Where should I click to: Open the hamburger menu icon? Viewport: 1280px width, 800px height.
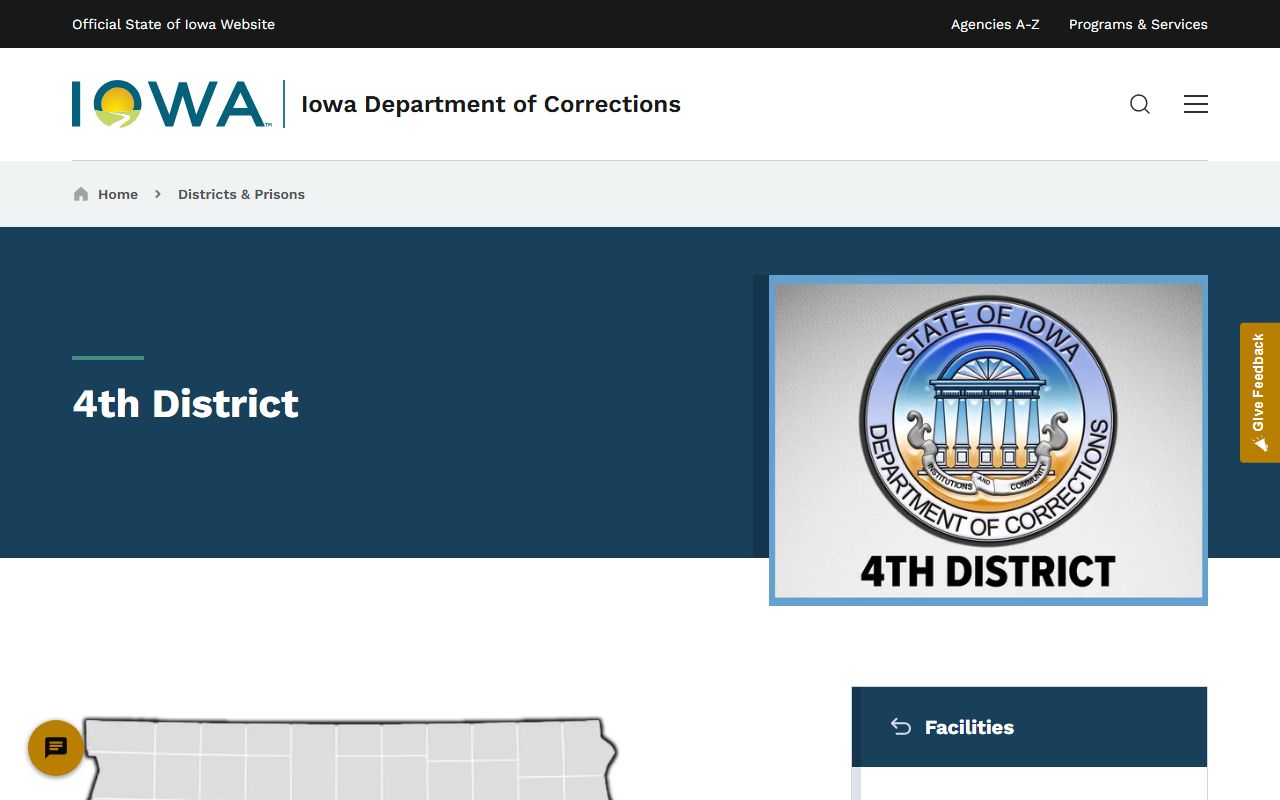tap(1196, 104)
